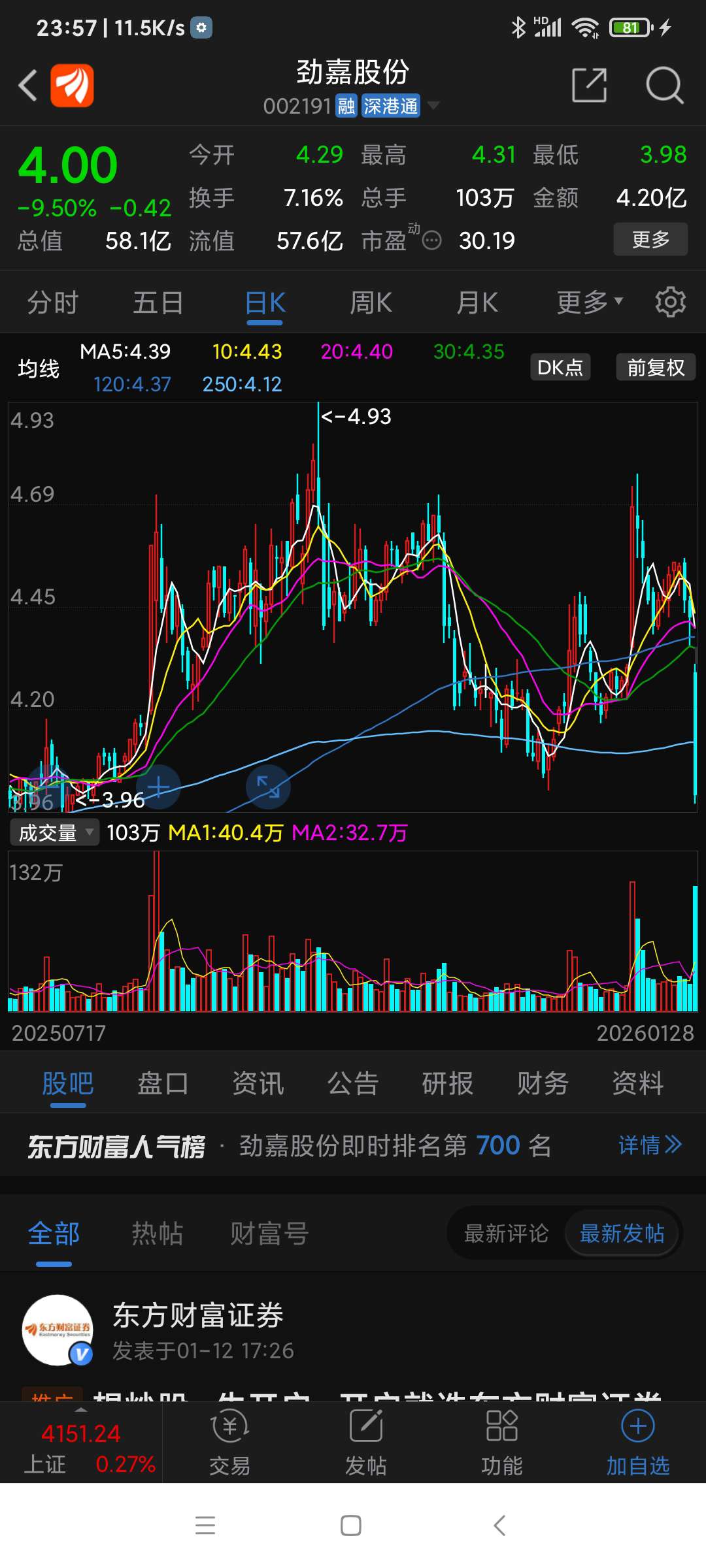Viewport: 706px width, 1568px height.
Task: Switch to 五日 chart tab
Action: [158, 302]
